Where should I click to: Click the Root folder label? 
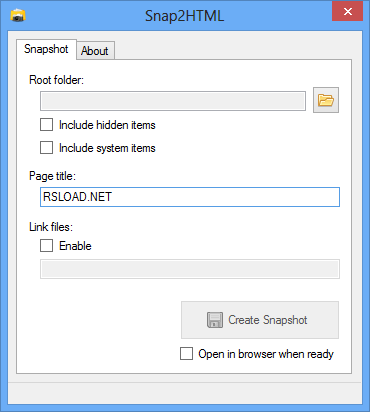pyautogui.click(x=56, y=80)
